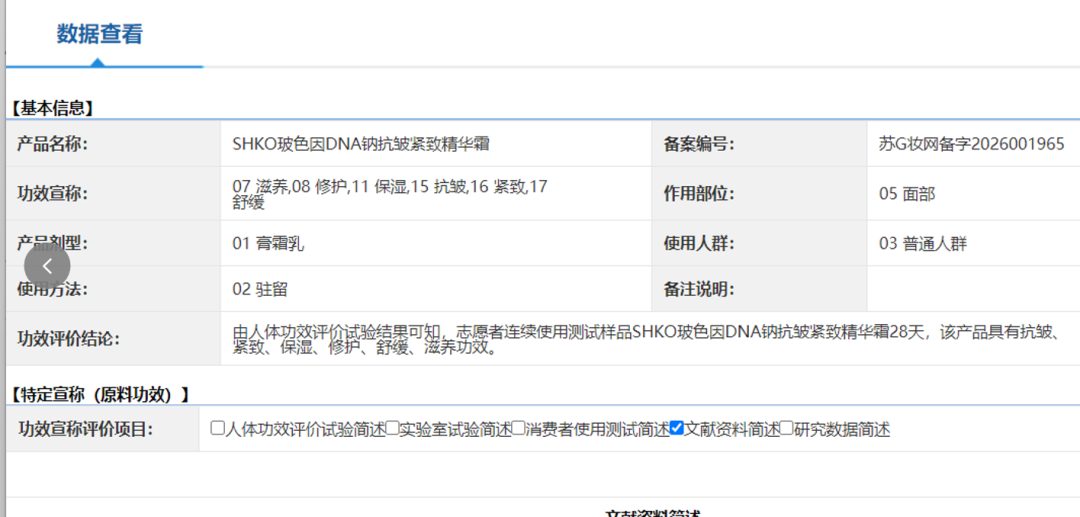Tick the 研究数据简述 checkbox
1080x517 pixels.
click(x=787, y=428)
